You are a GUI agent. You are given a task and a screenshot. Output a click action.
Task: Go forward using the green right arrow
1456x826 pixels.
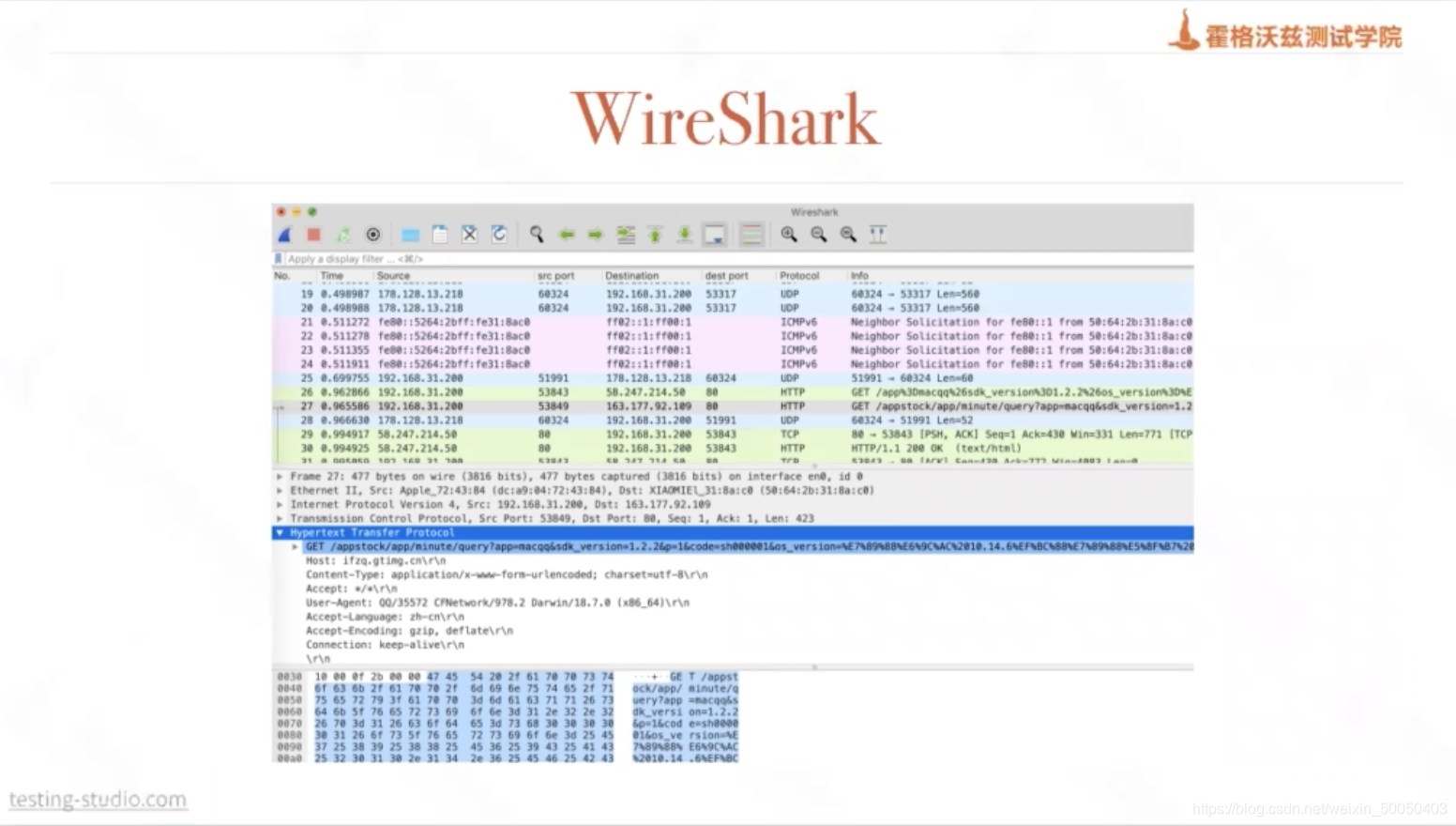[x=596, y=235]
